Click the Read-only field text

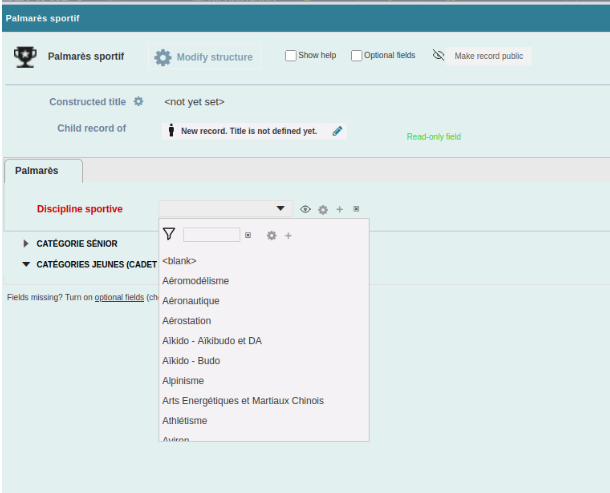pyautogui.click(x=433, y=137)
